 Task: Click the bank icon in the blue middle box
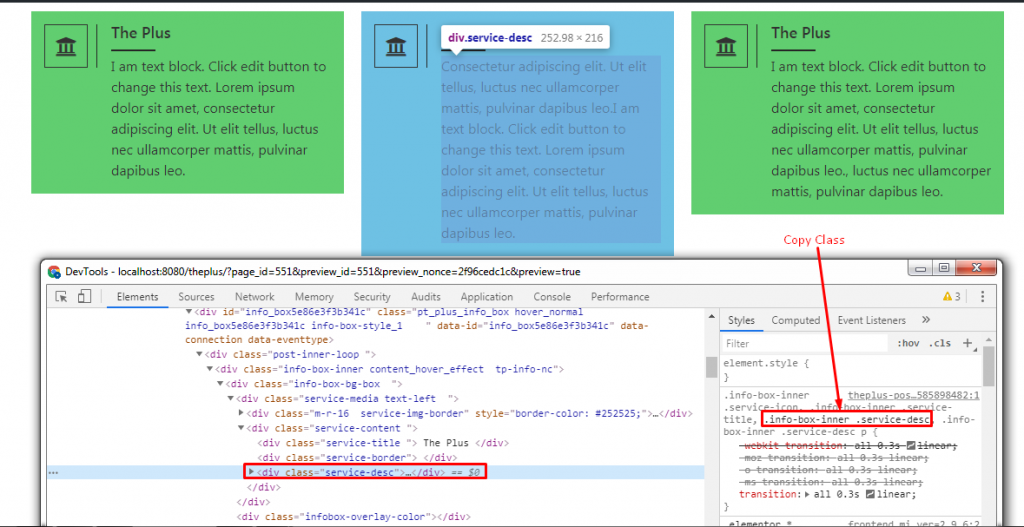coord(395,47)
